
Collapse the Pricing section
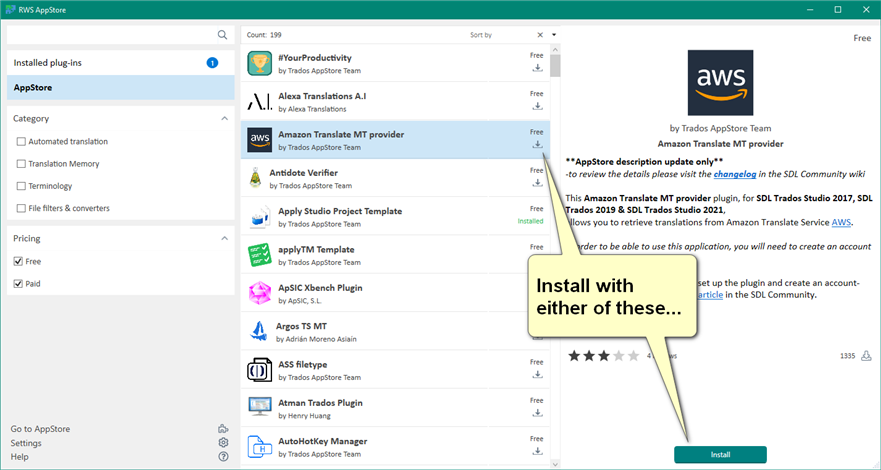(225, 239)
